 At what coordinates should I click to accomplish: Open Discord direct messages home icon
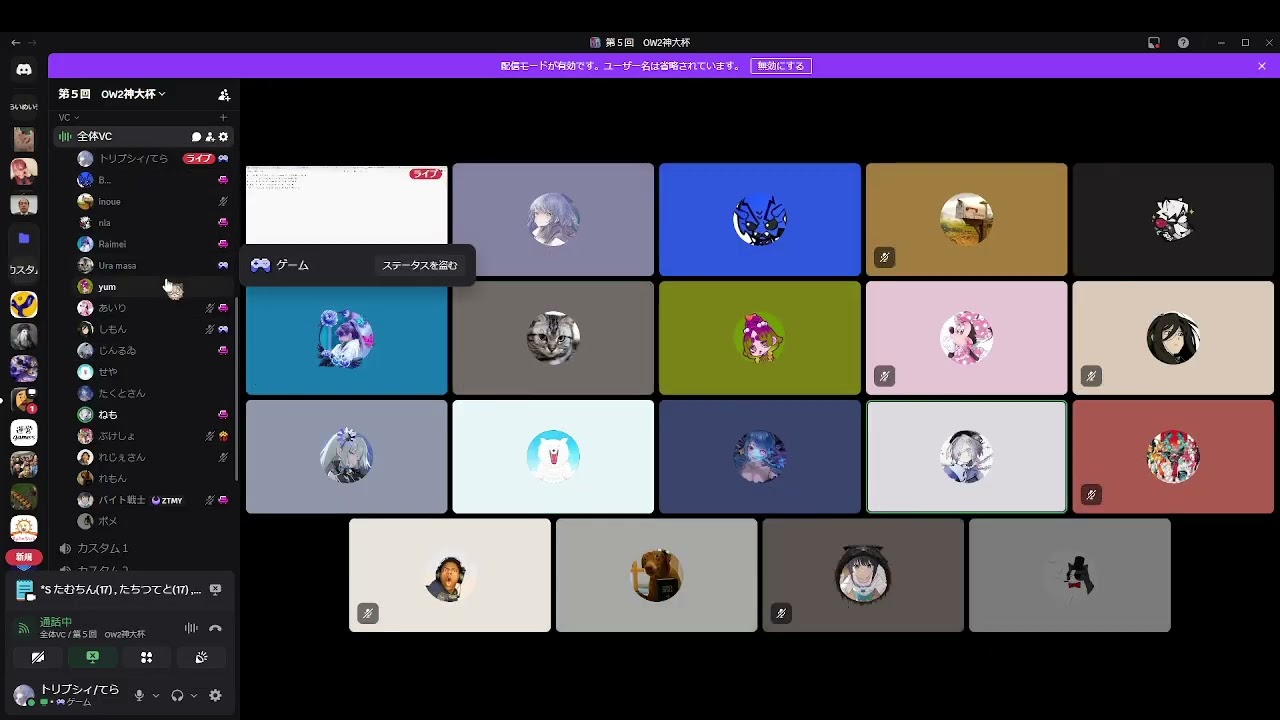(24, 70)
